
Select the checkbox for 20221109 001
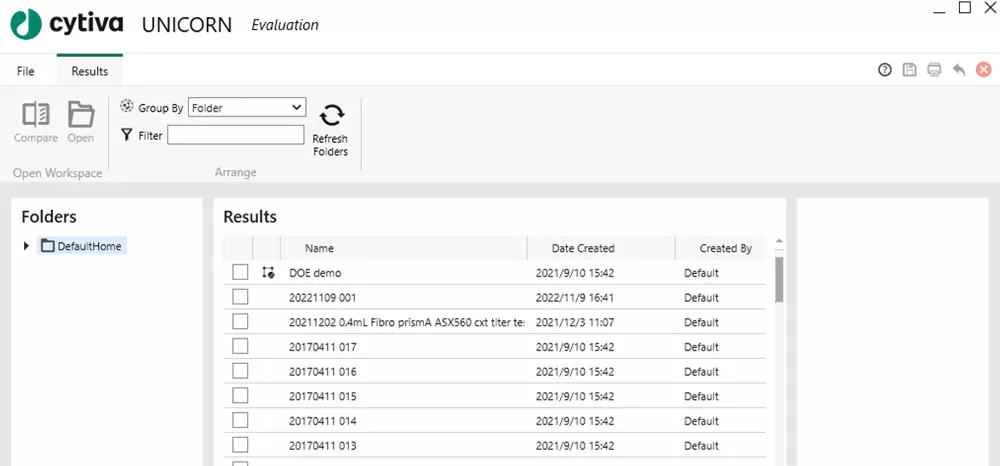pyautogui.click(x=240, y=297)
